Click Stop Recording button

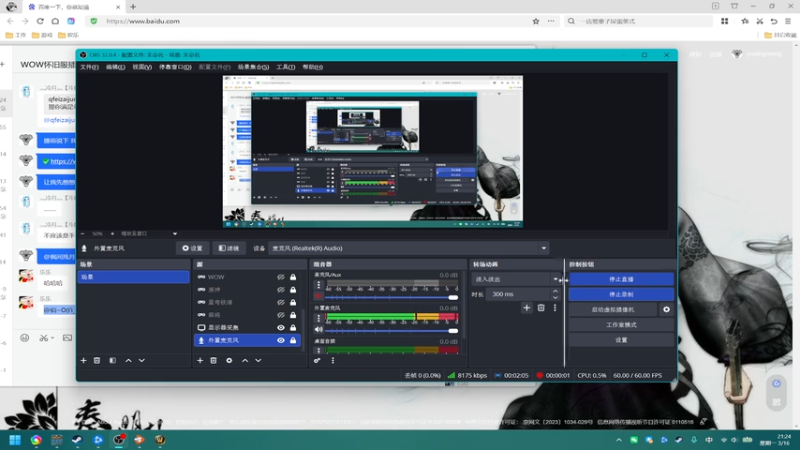621,294
